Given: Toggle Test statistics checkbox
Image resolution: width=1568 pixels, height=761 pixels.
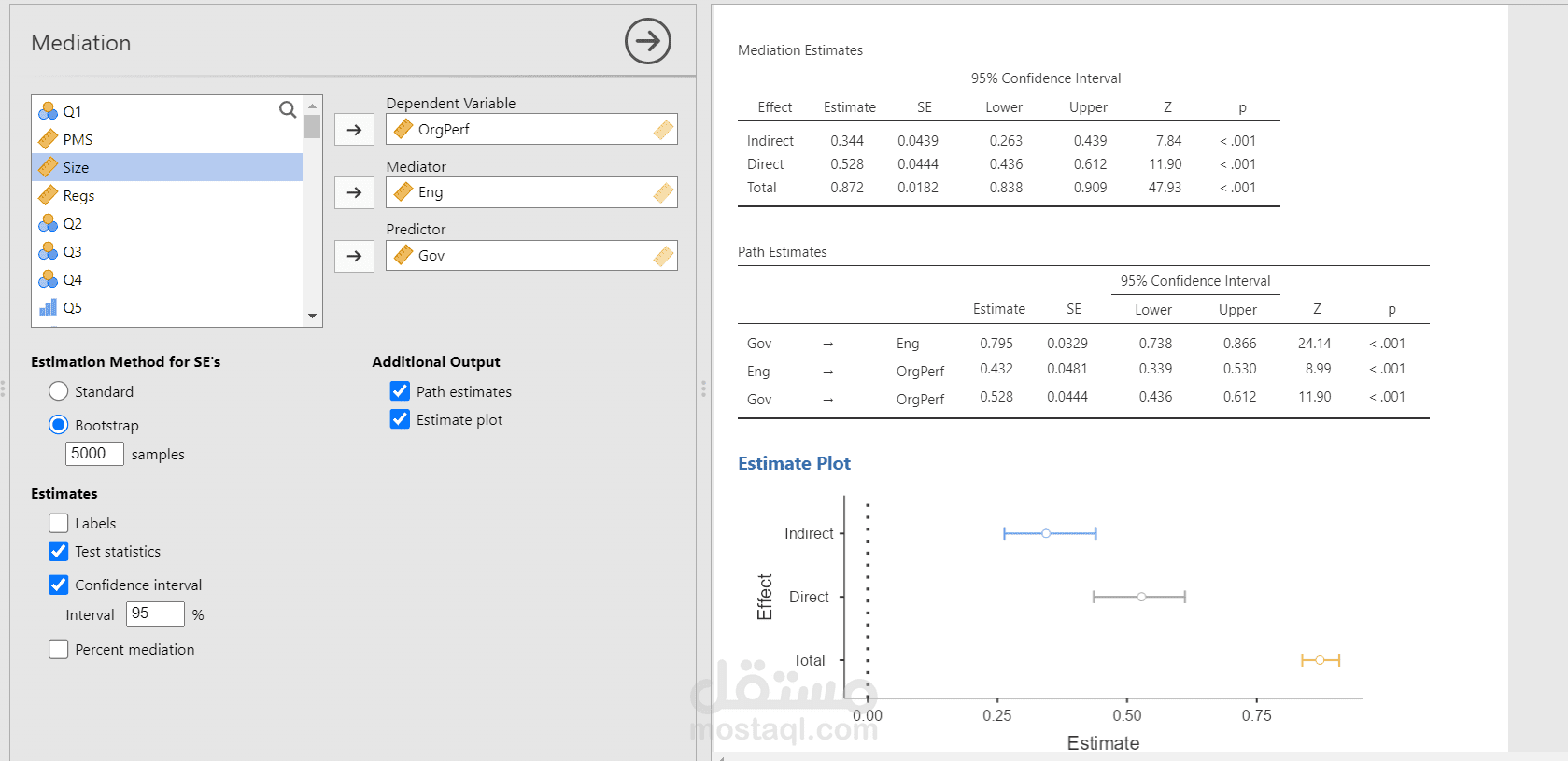Looking at the screenshot, I should click(59, 551).
